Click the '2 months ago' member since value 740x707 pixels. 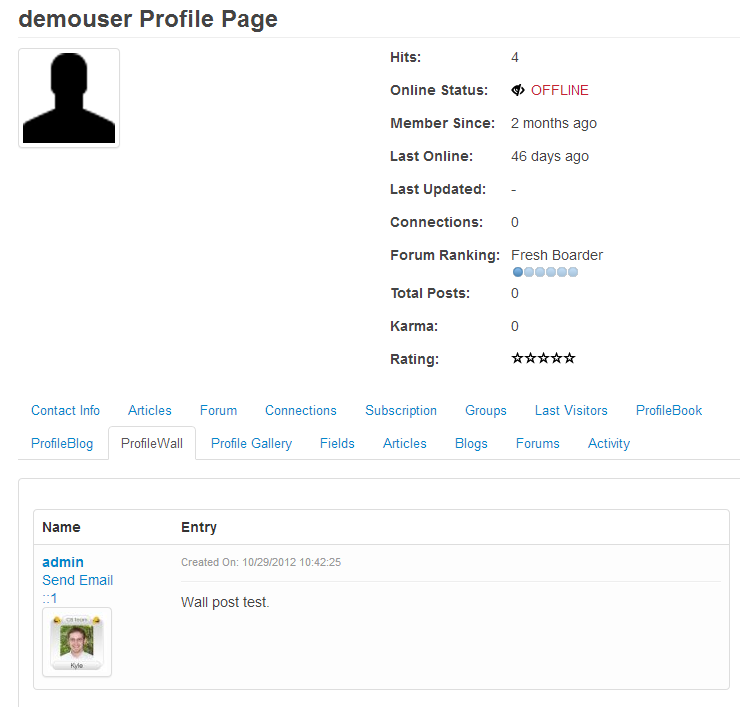[x=554, y=123]
